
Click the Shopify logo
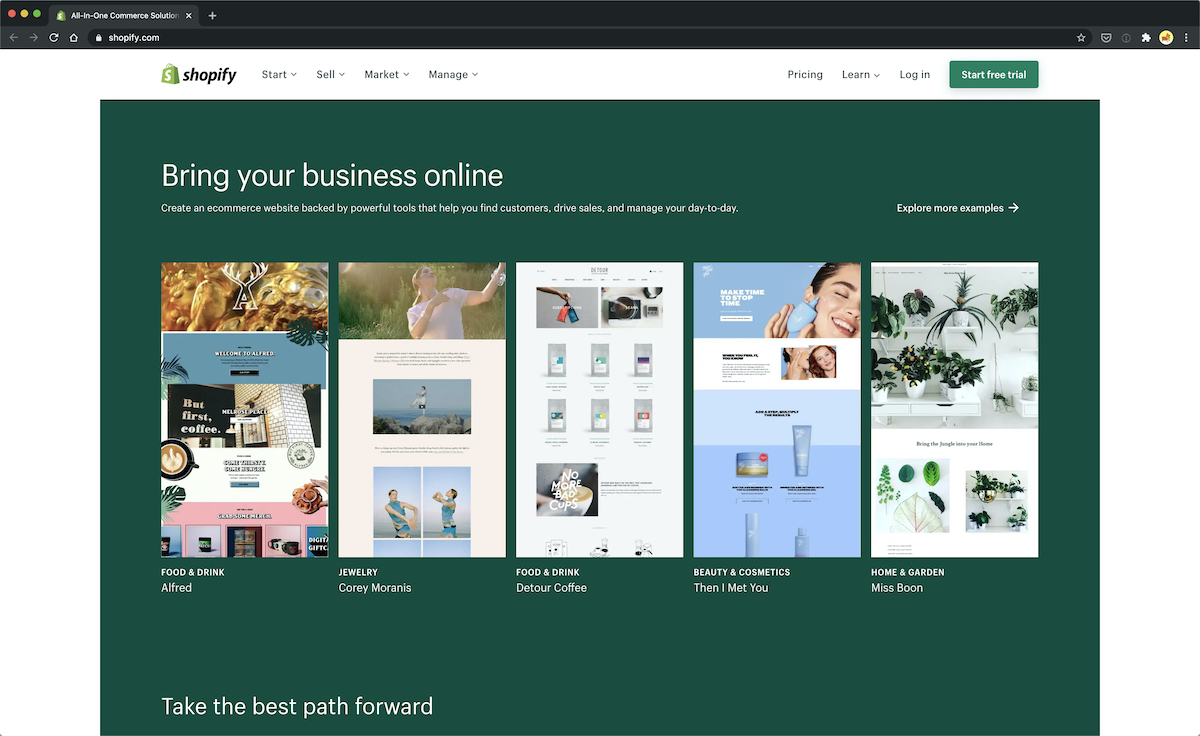click(x=199, y=74)
